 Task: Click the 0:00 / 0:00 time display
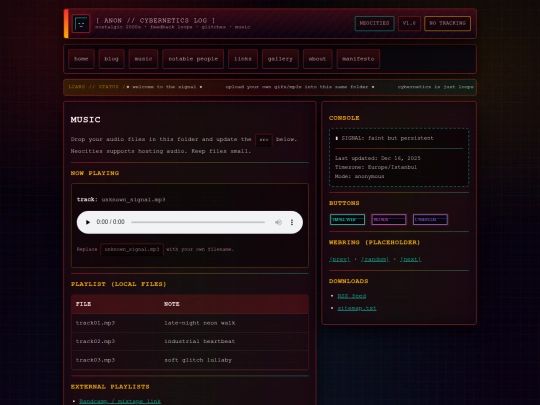(x=111, y=222)
